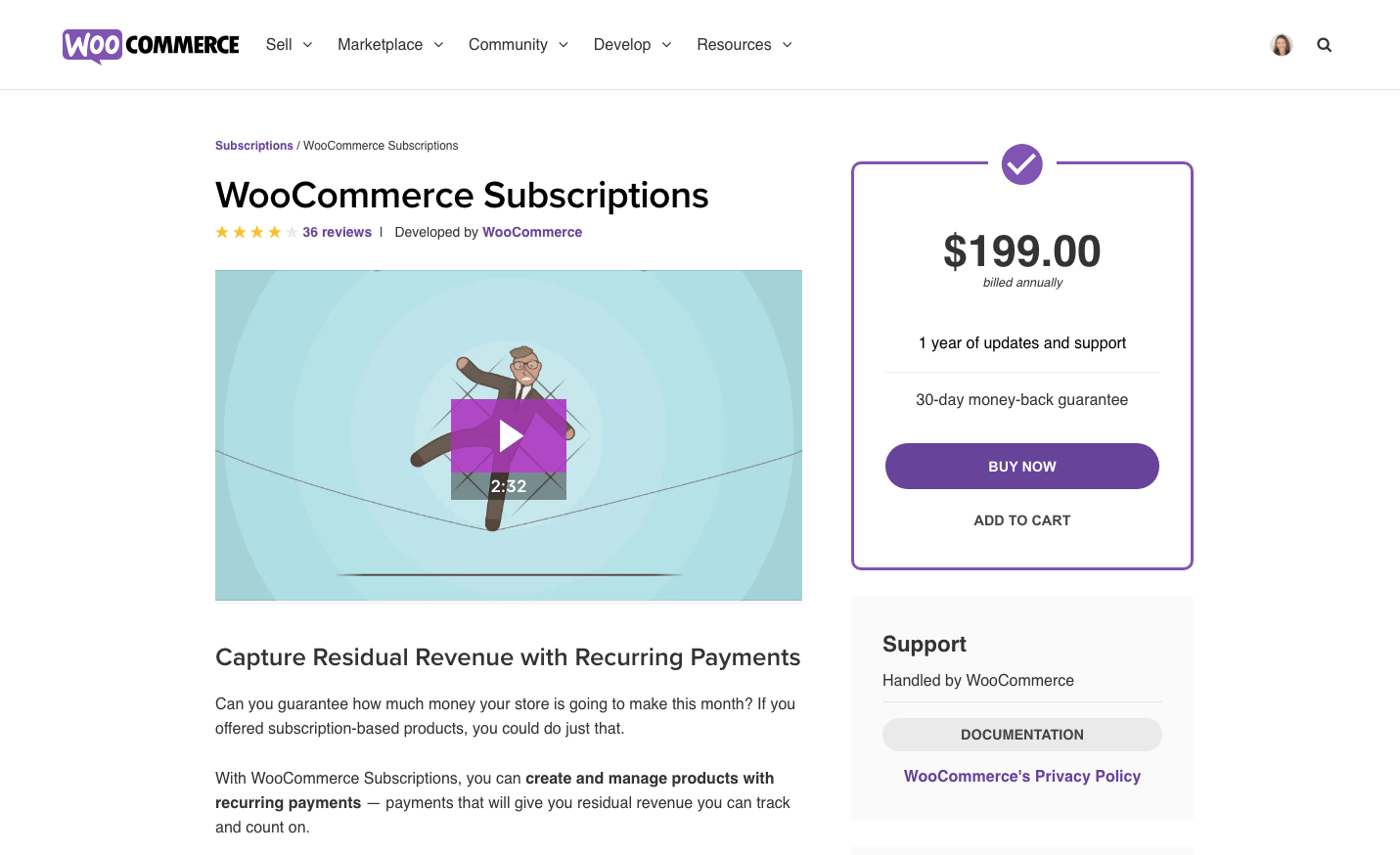Viewport: 1400px width, 855px height.
Task: Click "1 year of updates and support"
Action: pos(1022,343)
